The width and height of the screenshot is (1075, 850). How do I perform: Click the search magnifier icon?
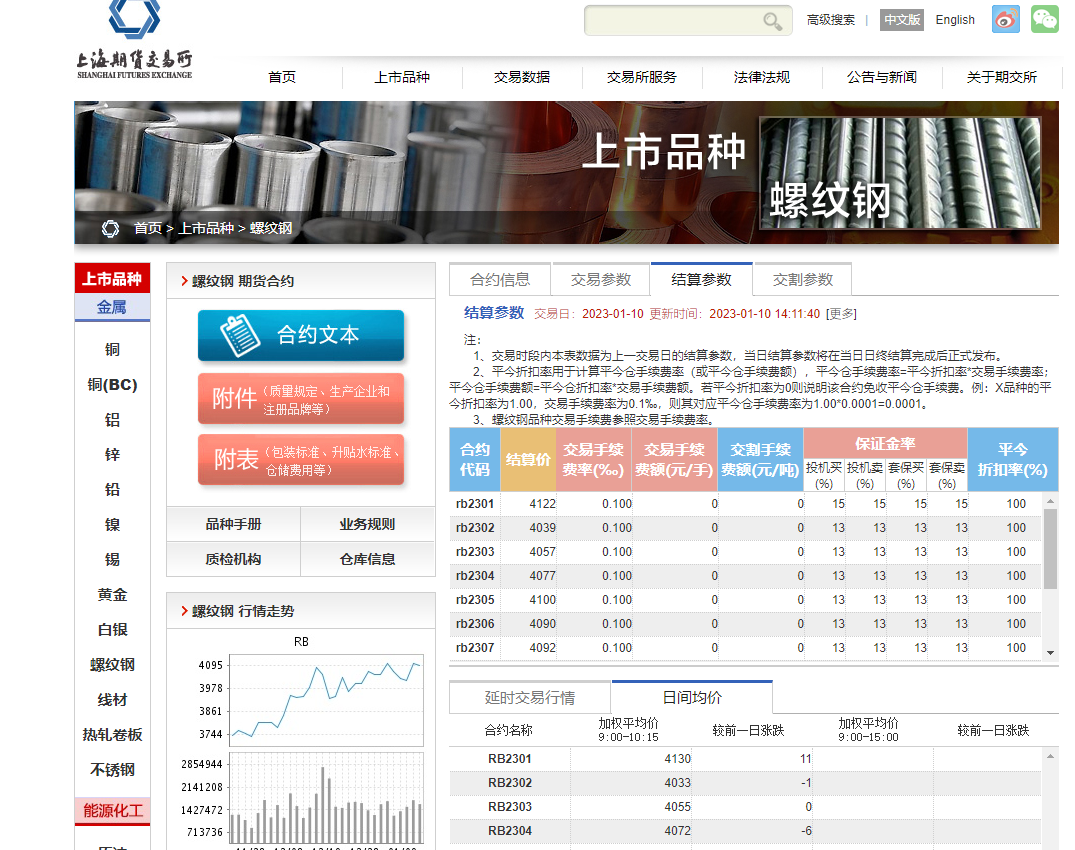[x=773, y=21]
